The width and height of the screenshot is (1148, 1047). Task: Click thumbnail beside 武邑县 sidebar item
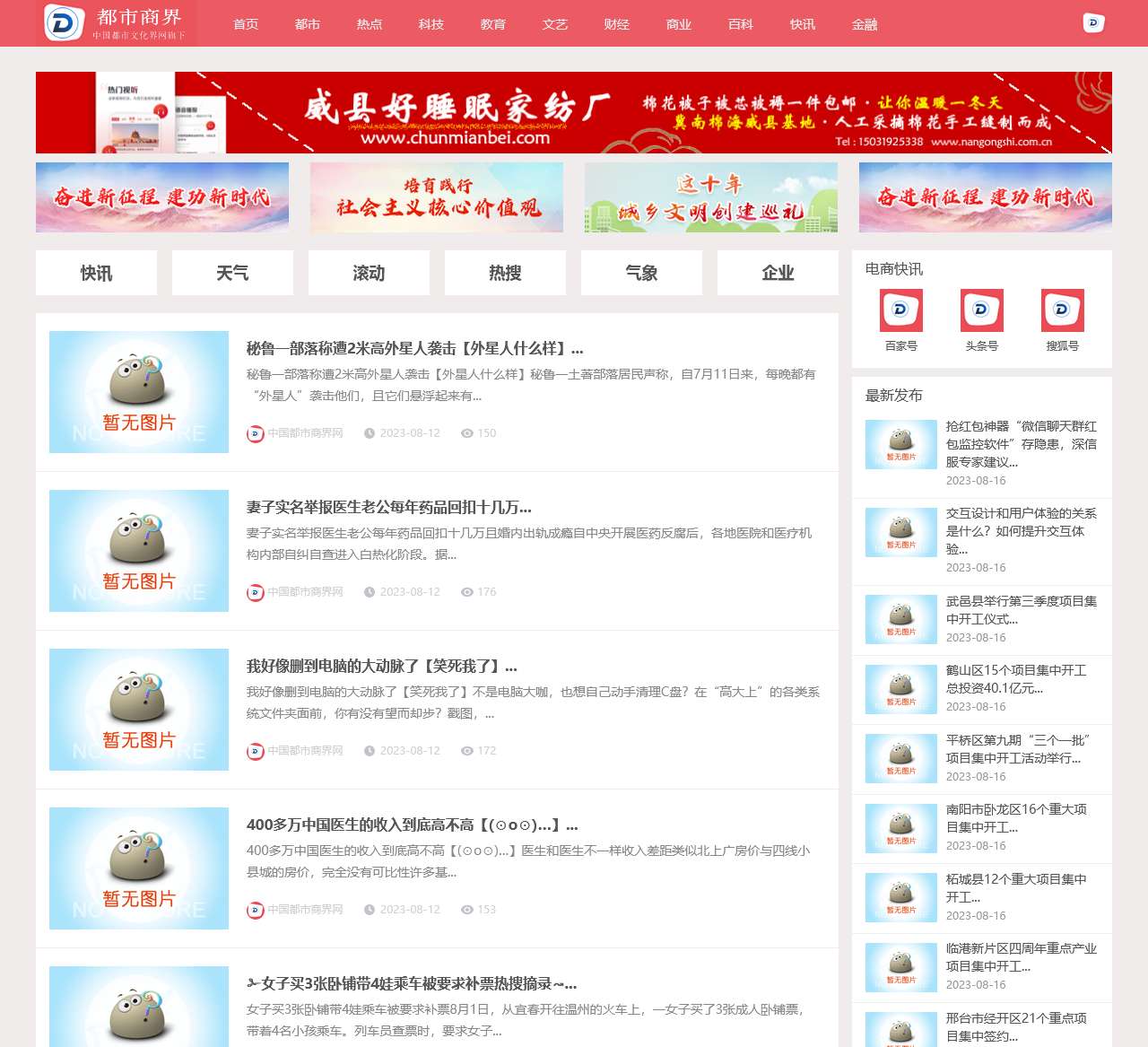point(901,619)
